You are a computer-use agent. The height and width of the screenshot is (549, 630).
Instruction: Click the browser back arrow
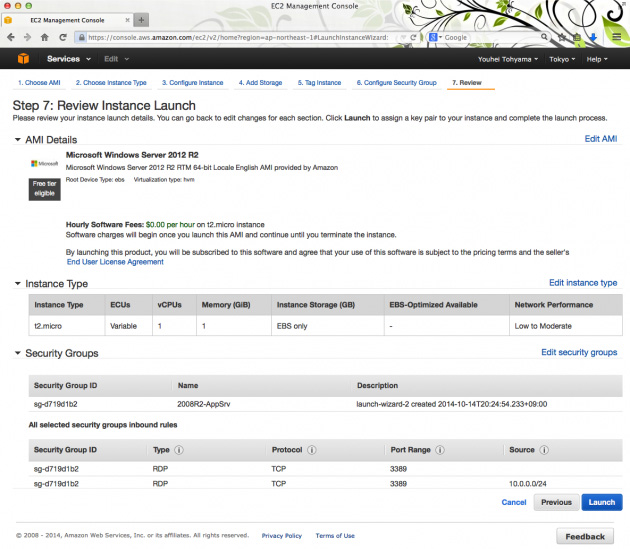pyautogui.click(x=11, y=37)
